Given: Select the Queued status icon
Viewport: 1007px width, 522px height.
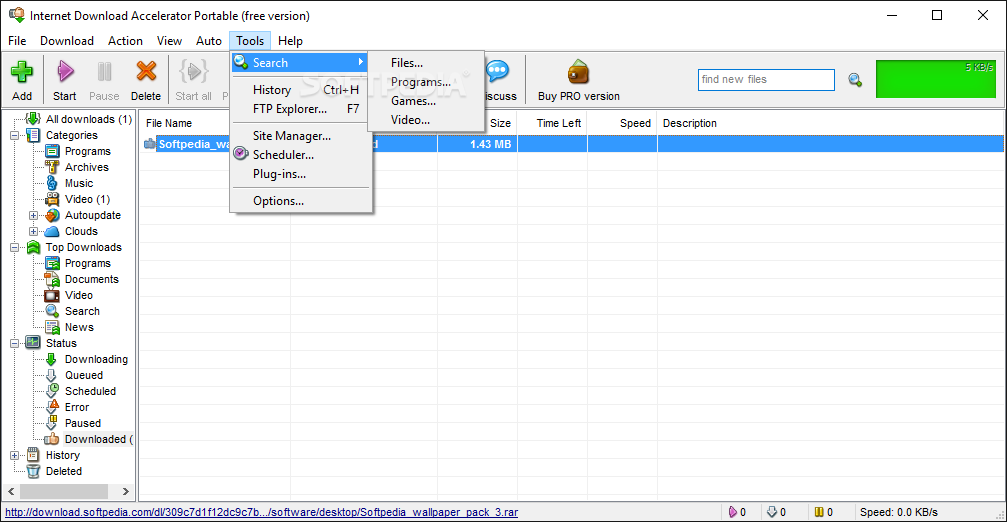Looking at the screenshot, I should [52, 375].
